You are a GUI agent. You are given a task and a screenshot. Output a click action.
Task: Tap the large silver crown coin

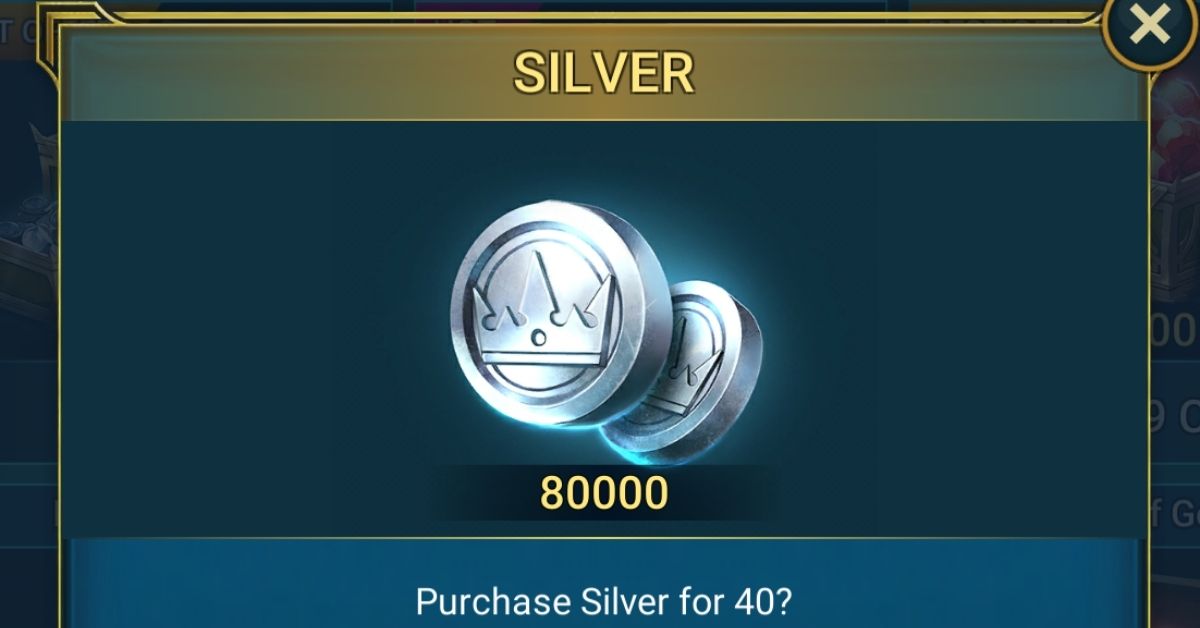[x=555, y=313]
